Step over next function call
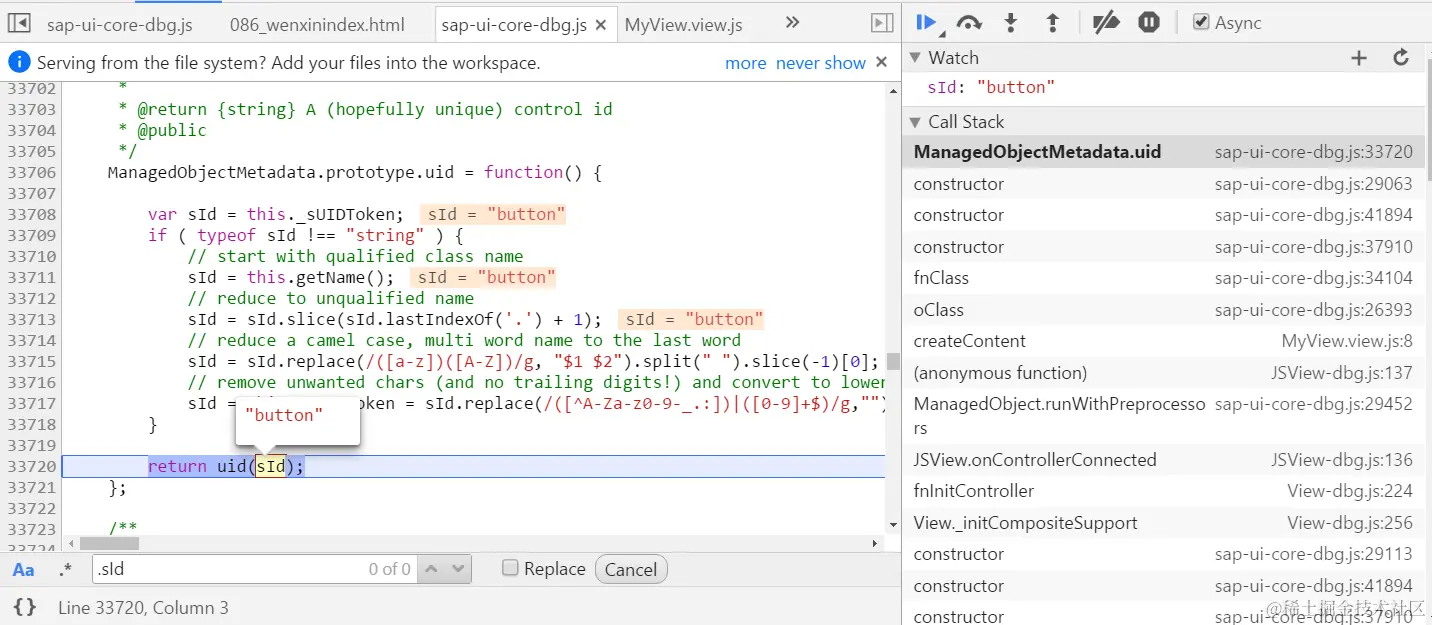 point(968,22)
